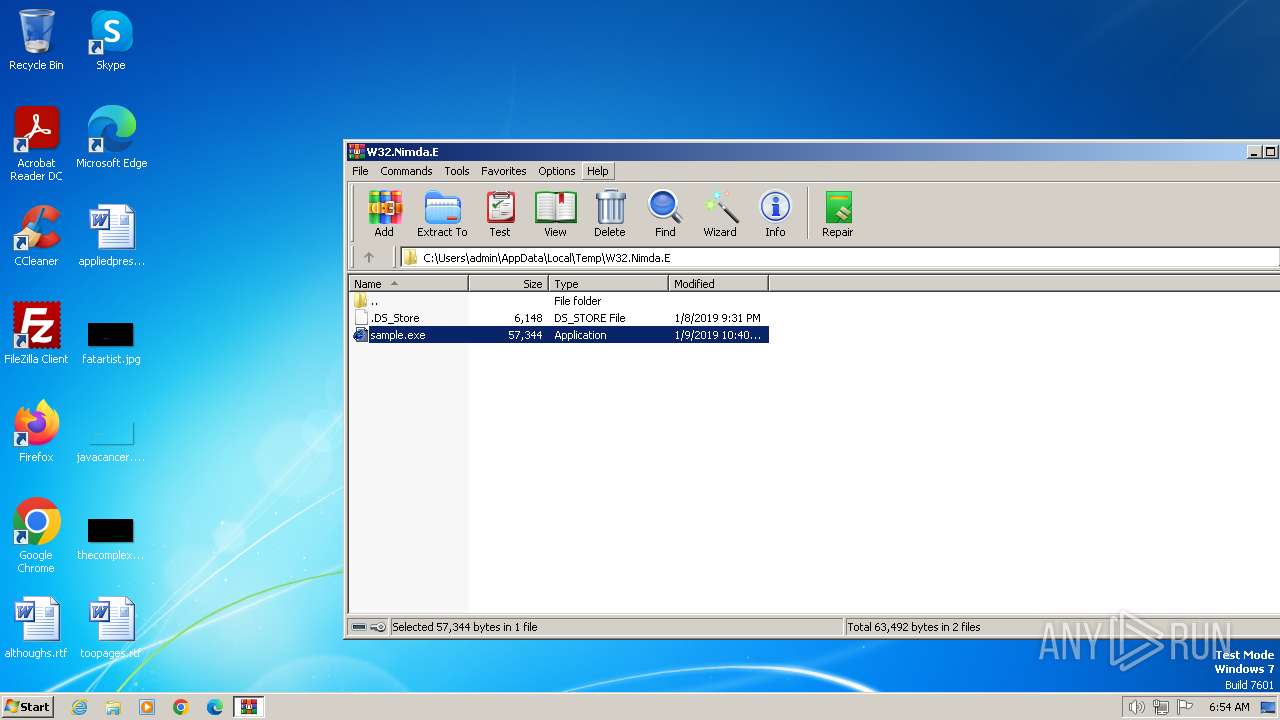Open the Help menu
The width and height of the screenshot is (1280, 720).
coord(598,171)
